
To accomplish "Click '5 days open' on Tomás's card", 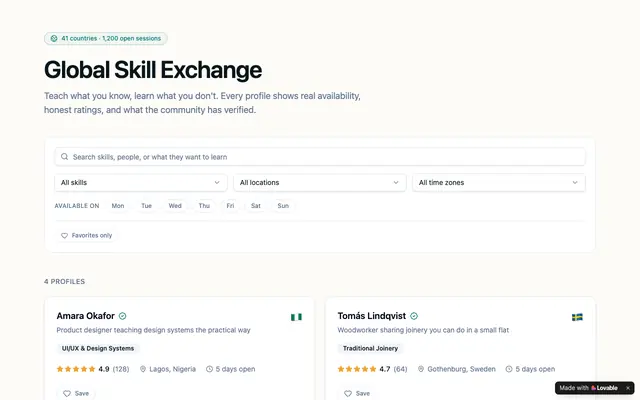I will pyautogui.click(x=535, y=369).
